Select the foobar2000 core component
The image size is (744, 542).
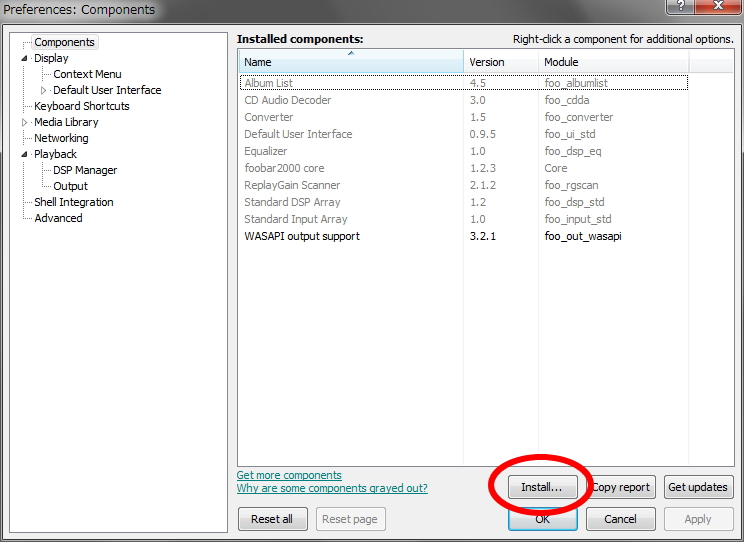tap(464, 168)
